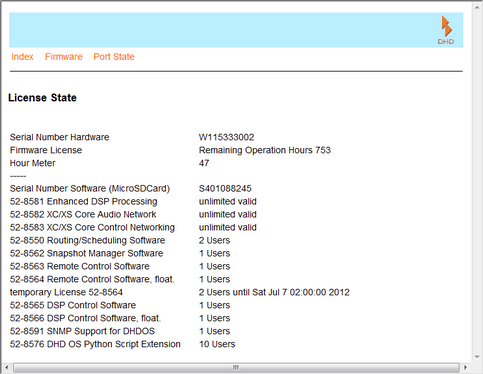This screenshot has width=483, height=374.
Task: Select 52-8565 DSP Control Software
Action: click(73, 305)
